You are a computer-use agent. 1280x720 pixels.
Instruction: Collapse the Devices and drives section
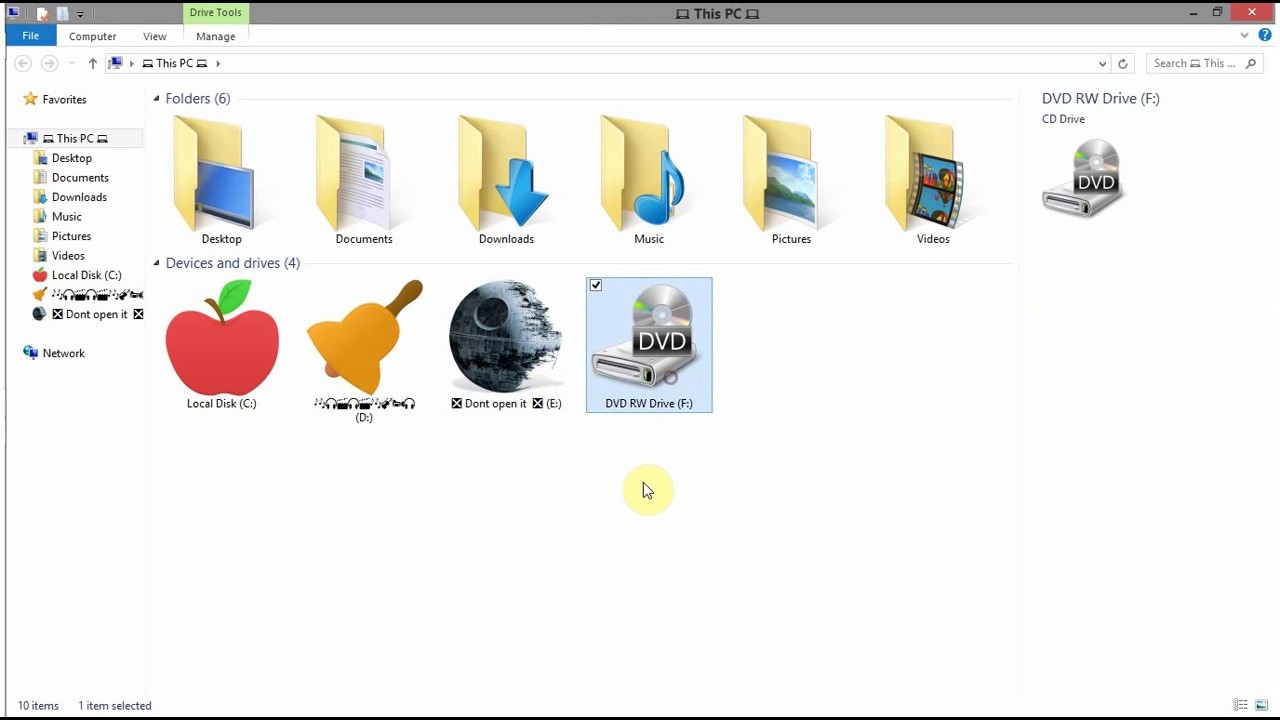[156, 263]
